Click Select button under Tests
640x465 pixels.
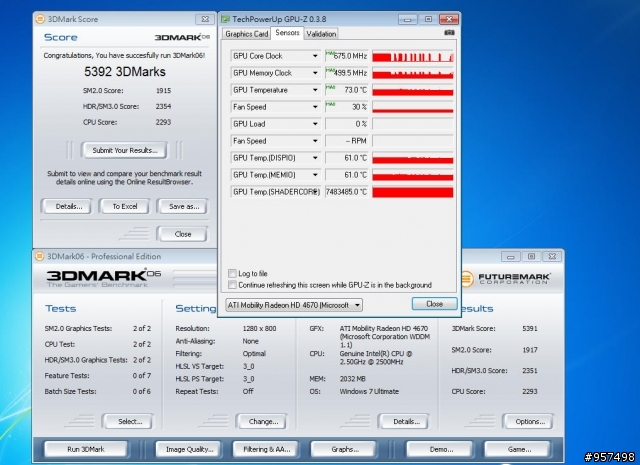(129, 422)
